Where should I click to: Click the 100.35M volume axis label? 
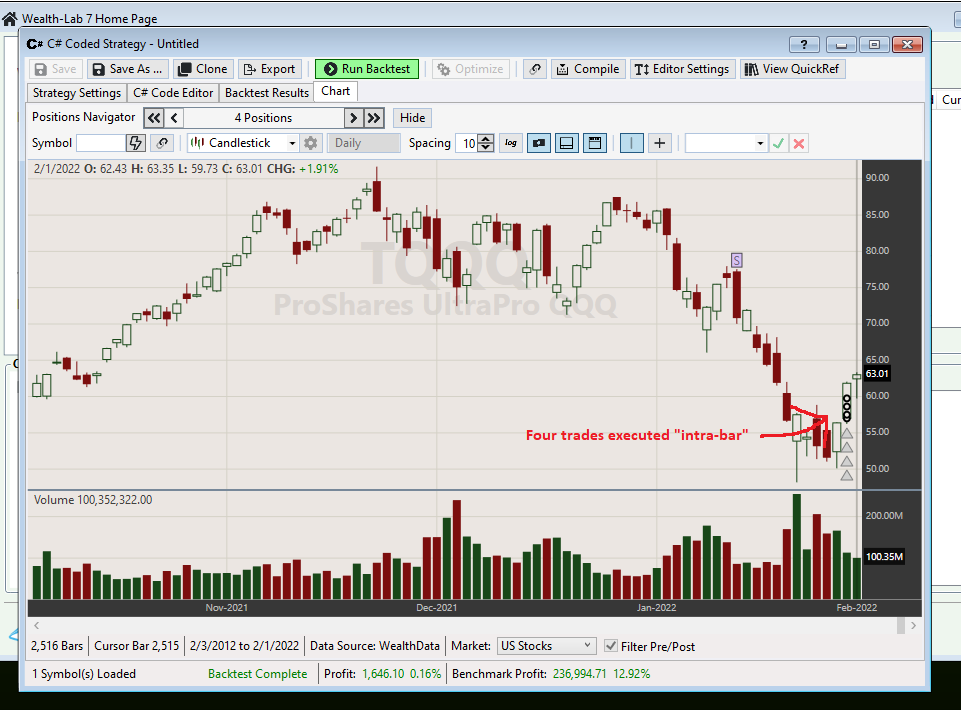click(x=884, y=557)
